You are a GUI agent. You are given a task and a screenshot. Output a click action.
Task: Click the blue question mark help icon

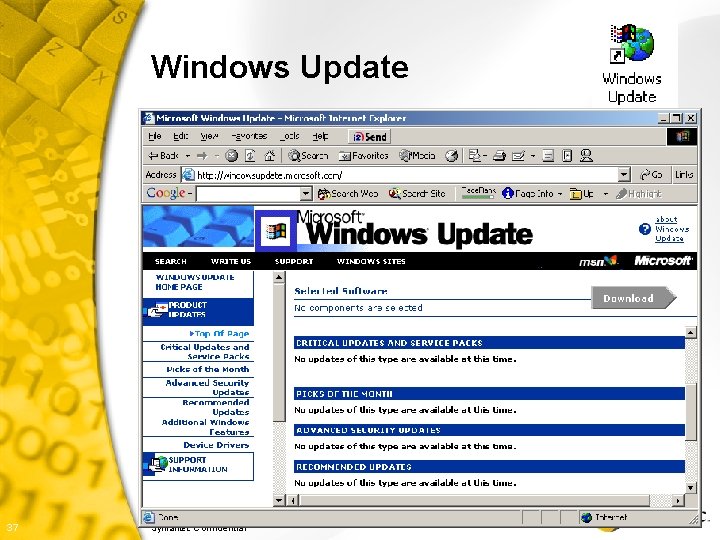point(645,229)
